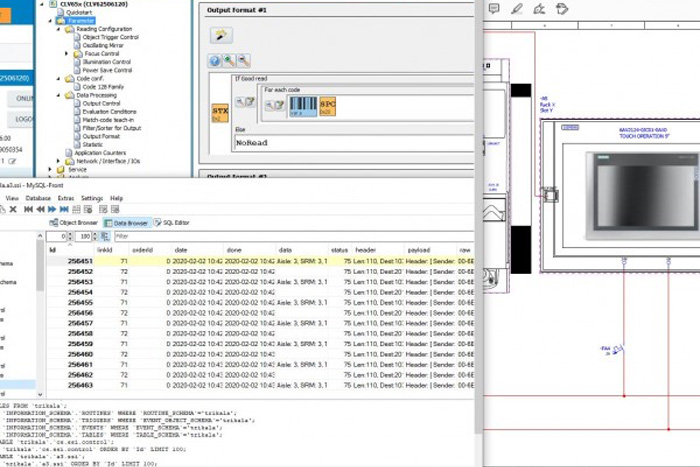Click the NoRead Else text field
This screenshot has width=700, height=467.
tap(354, 143)
